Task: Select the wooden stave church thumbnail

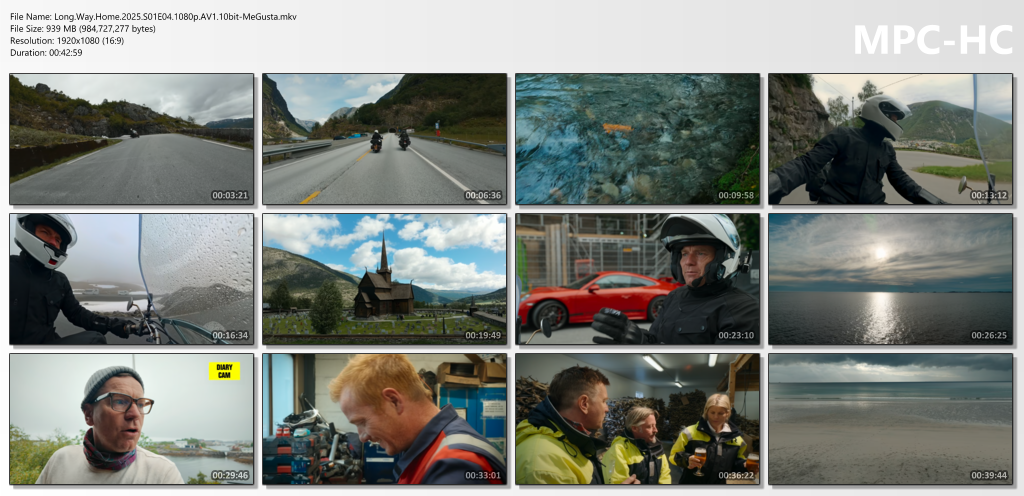Action: point(384,279)
